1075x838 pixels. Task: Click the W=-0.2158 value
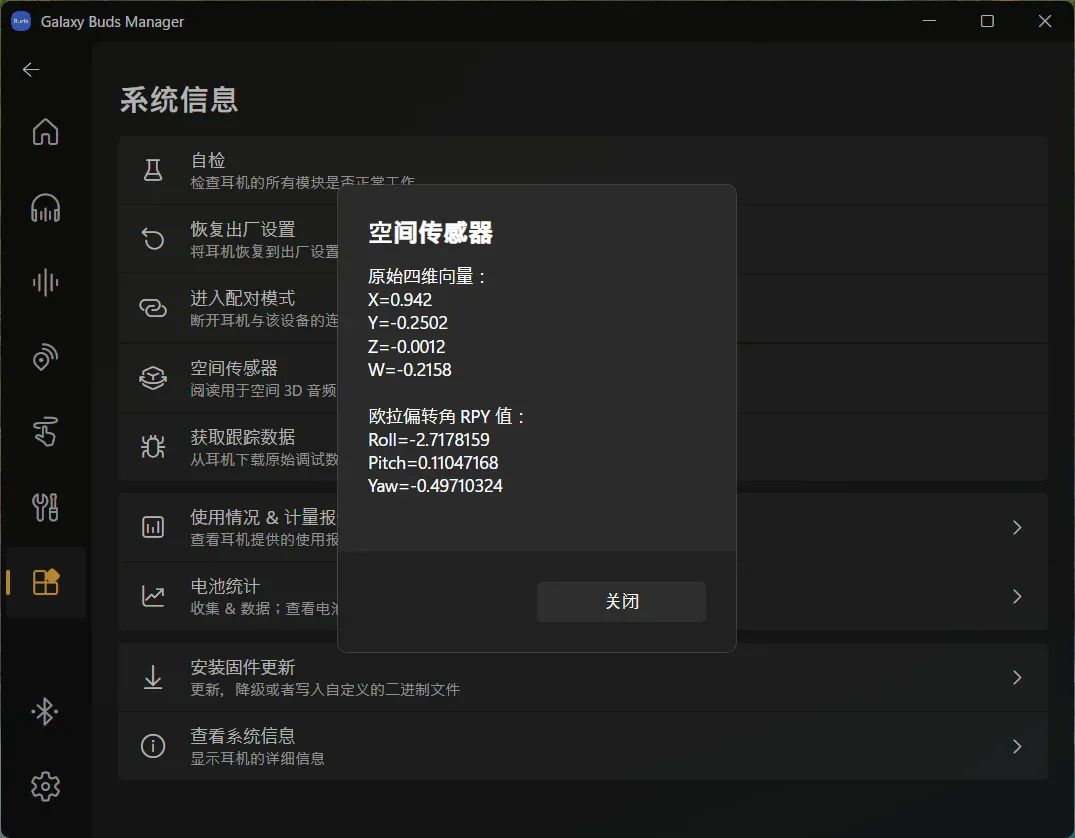click(x=410, y=370)
